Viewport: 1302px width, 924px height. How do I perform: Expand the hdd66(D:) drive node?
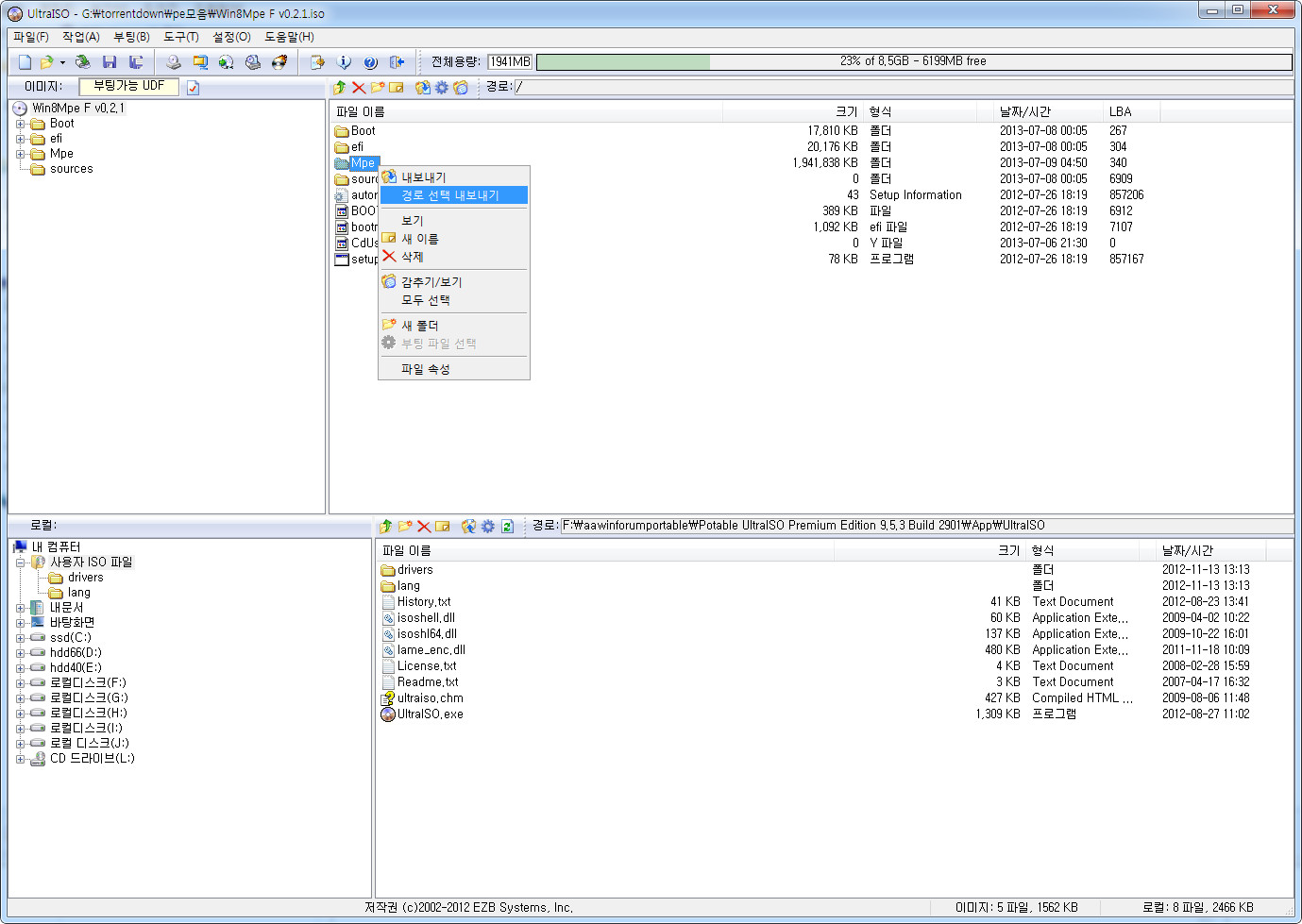pyautogui.click(x=21, y=653)
